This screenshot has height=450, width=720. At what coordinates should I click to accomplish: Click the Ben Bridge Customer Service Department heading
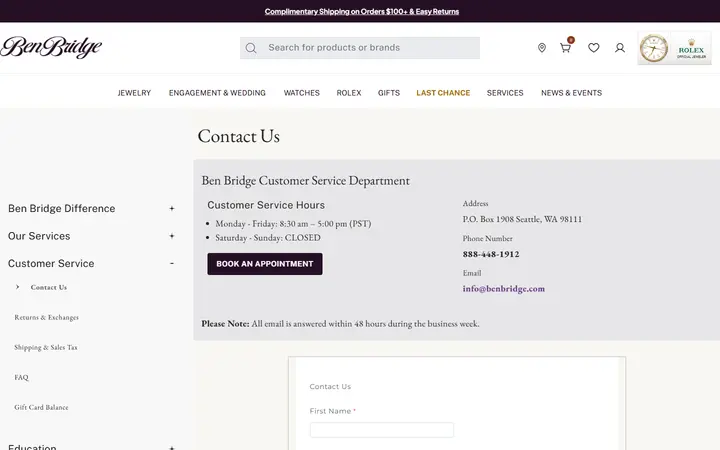[x=305, y=180]
